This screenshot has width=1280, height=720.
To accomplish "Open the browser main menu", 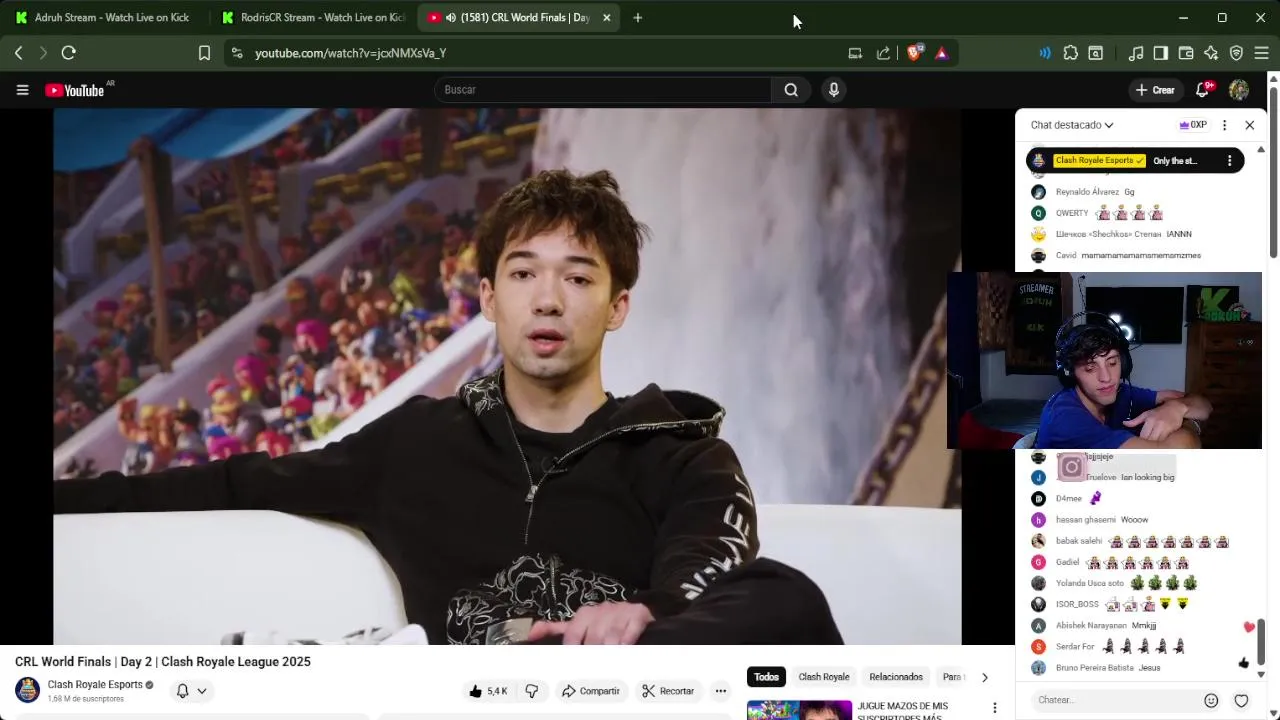I will click(x=1261, y=53).
